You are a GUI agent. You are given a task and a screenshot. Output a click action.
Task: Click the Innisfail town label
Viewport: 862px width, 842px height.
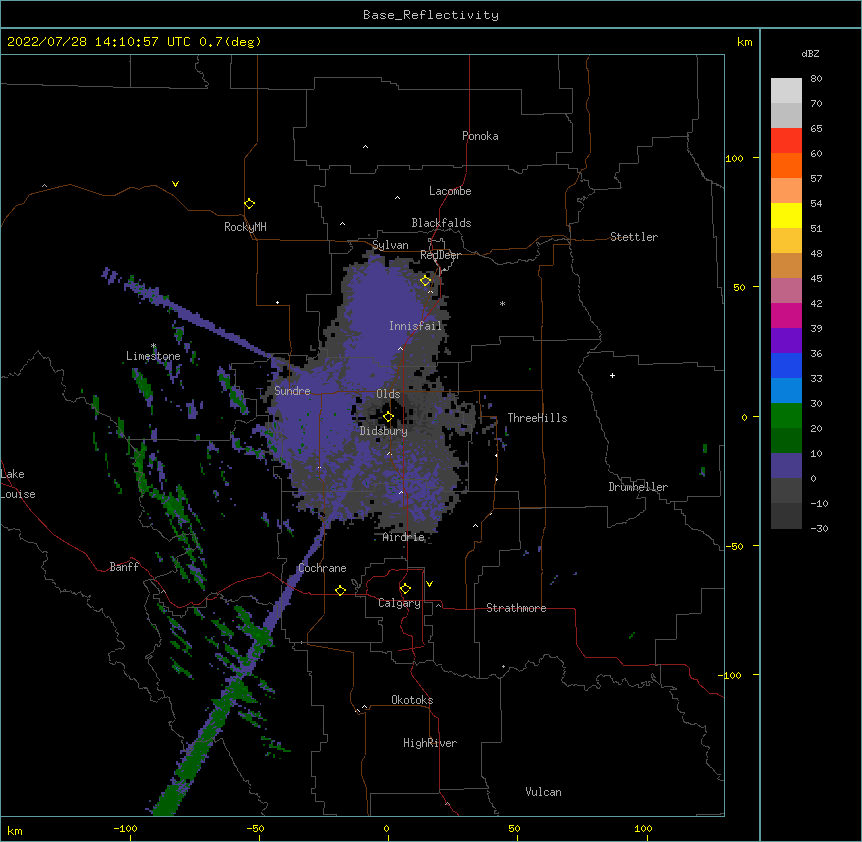point(415,326)
